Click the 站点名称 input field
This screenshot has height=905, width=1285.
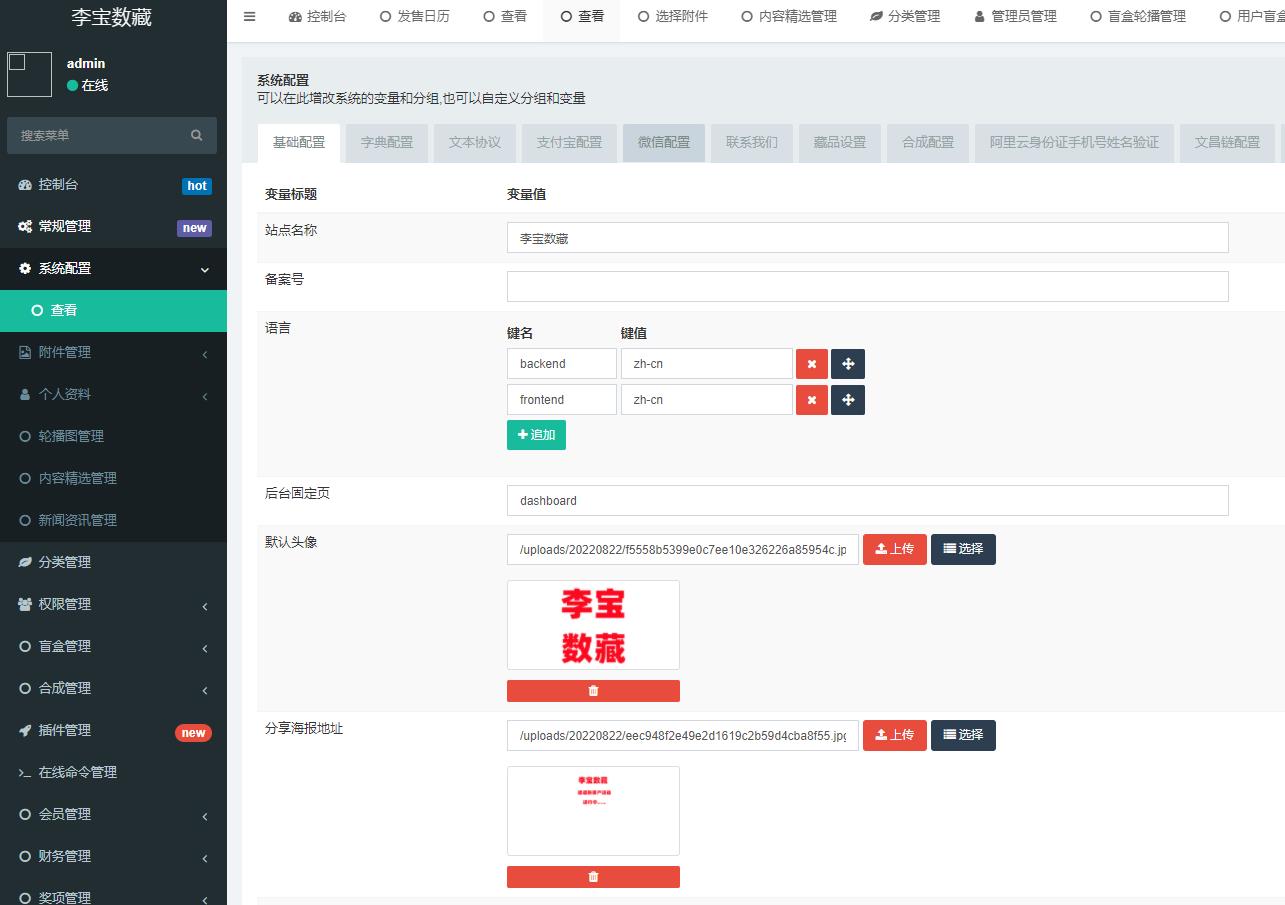coord(867,238)
